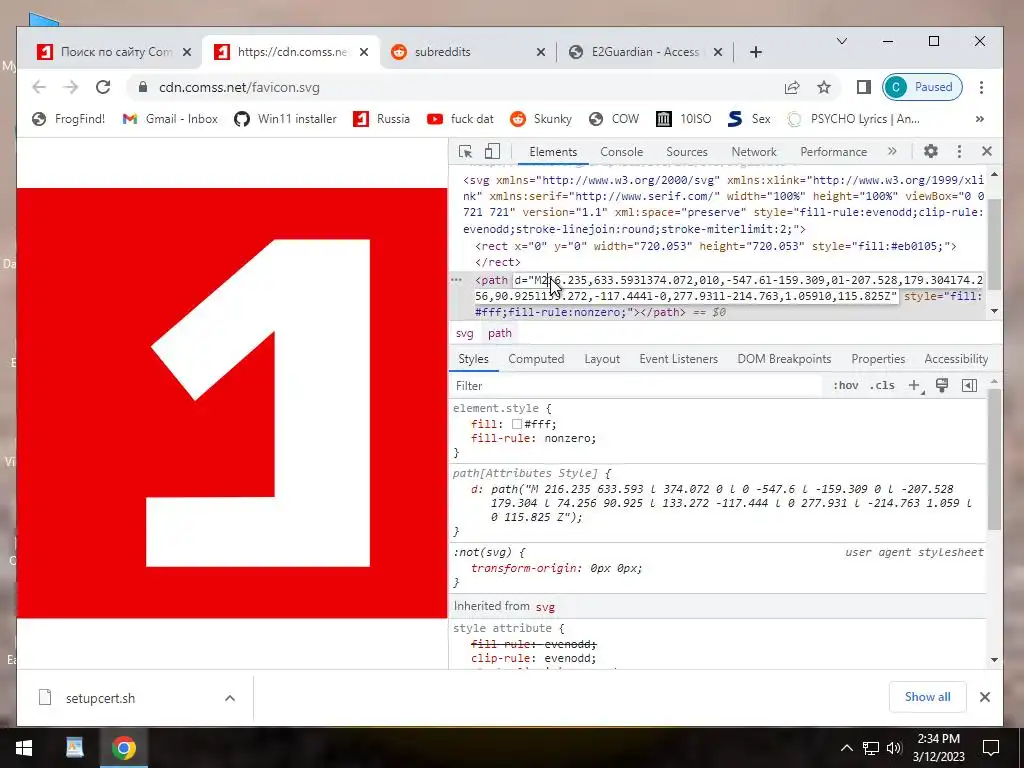Click Show all downloads button
1024x768 pixels.
(927, 697)
